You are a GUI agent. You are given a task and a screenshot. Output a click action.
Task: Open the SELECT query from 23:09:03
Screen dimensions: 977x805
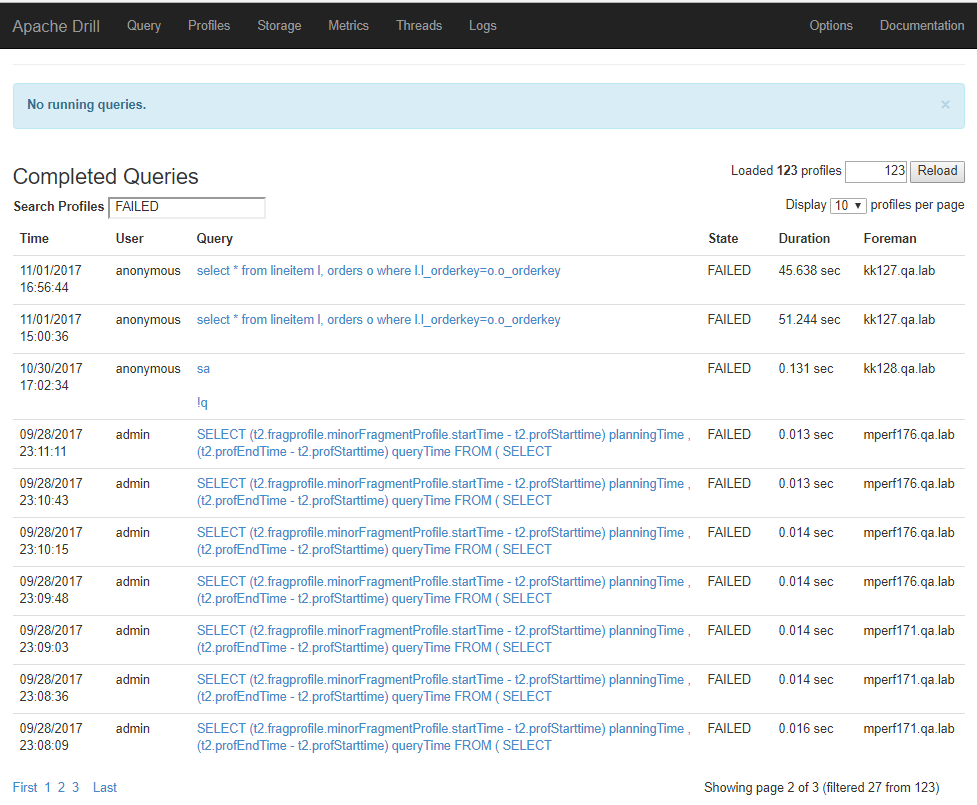pyautogui.click(x=444, y=639)
